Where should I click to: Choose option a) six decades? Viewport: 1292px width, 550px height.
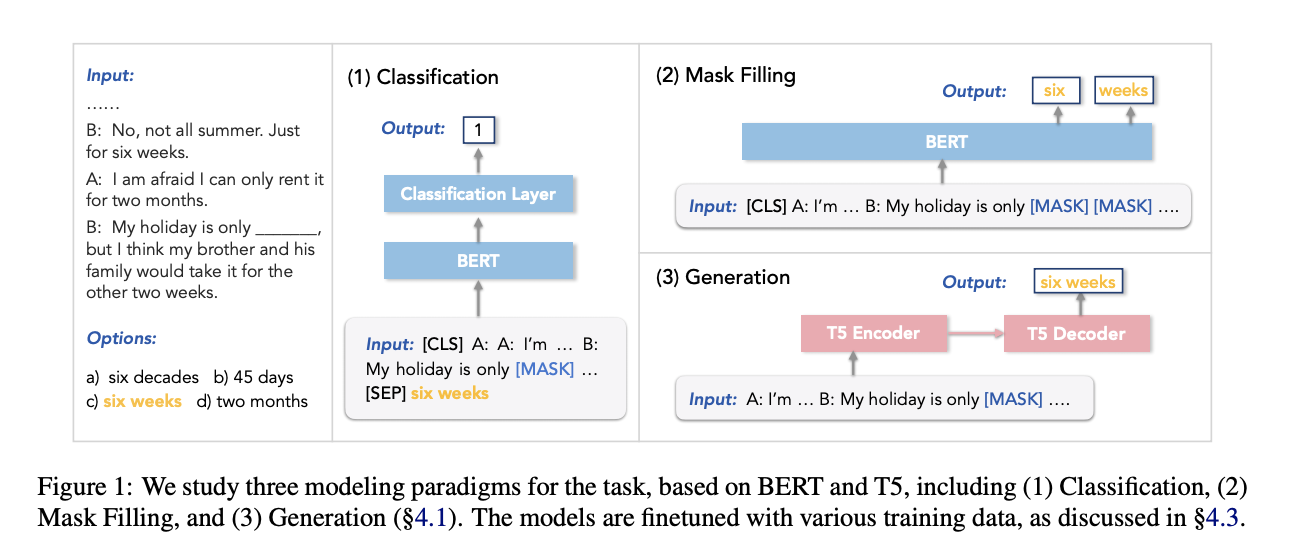(x=142, y=378)
